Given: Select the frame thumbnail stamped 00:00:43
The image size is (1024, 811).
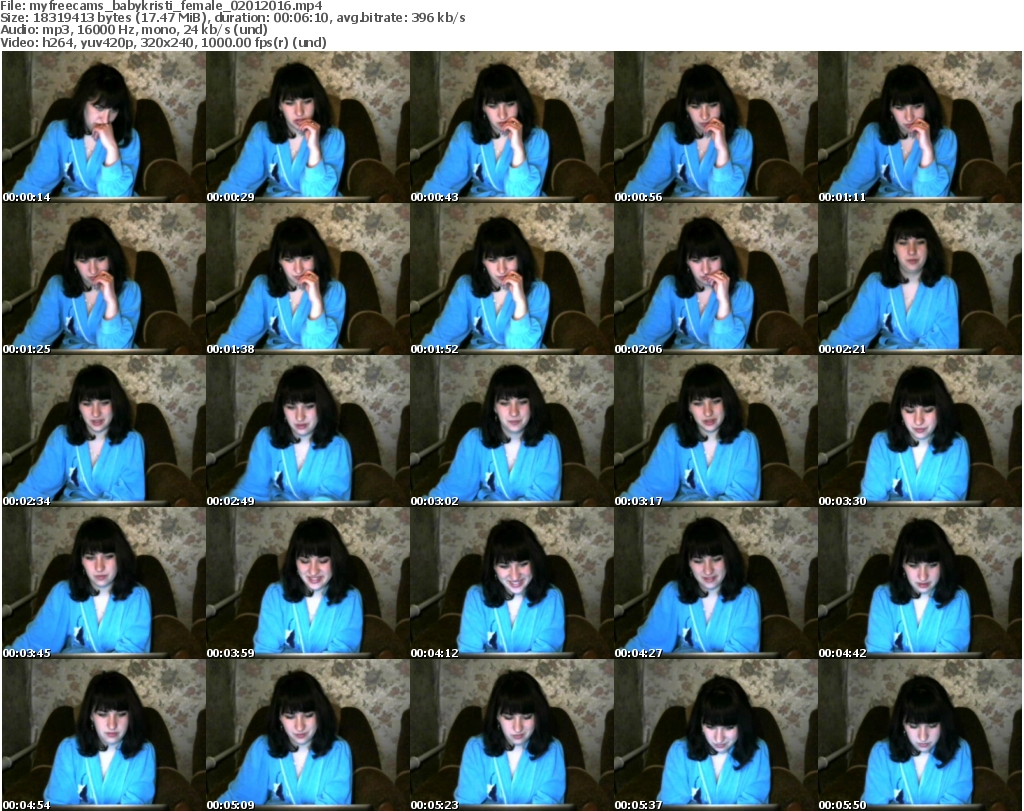Looking at the screenshot, I should (512, 127).
